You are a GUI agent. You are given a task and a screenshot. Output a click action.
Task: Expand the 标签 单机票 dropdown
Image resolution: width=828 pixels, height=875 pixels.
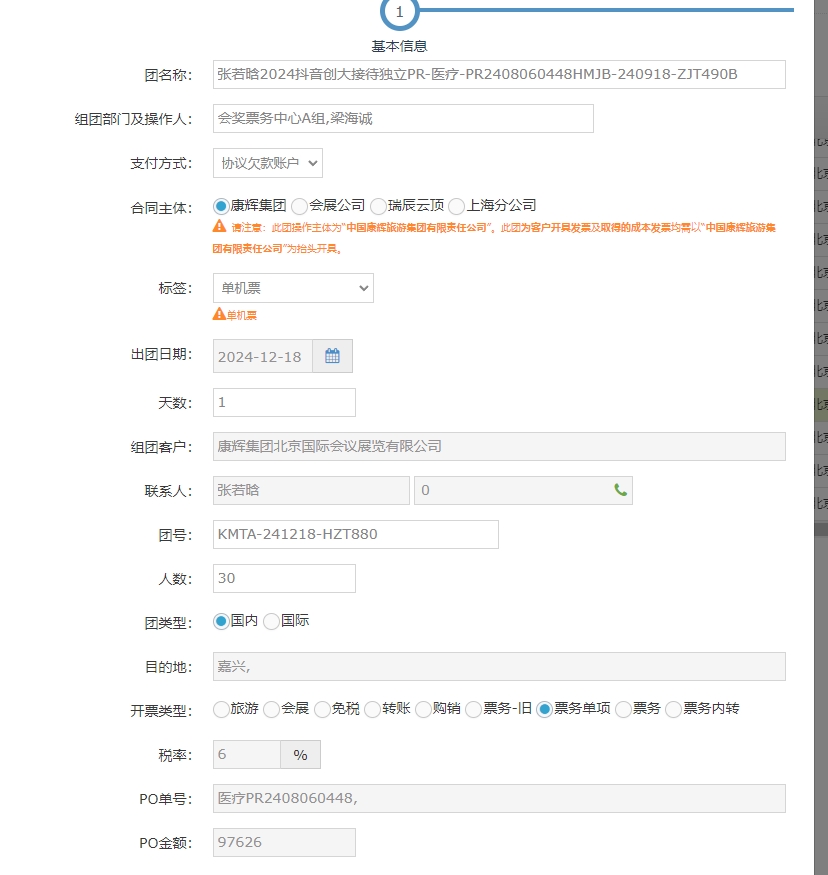293,288
